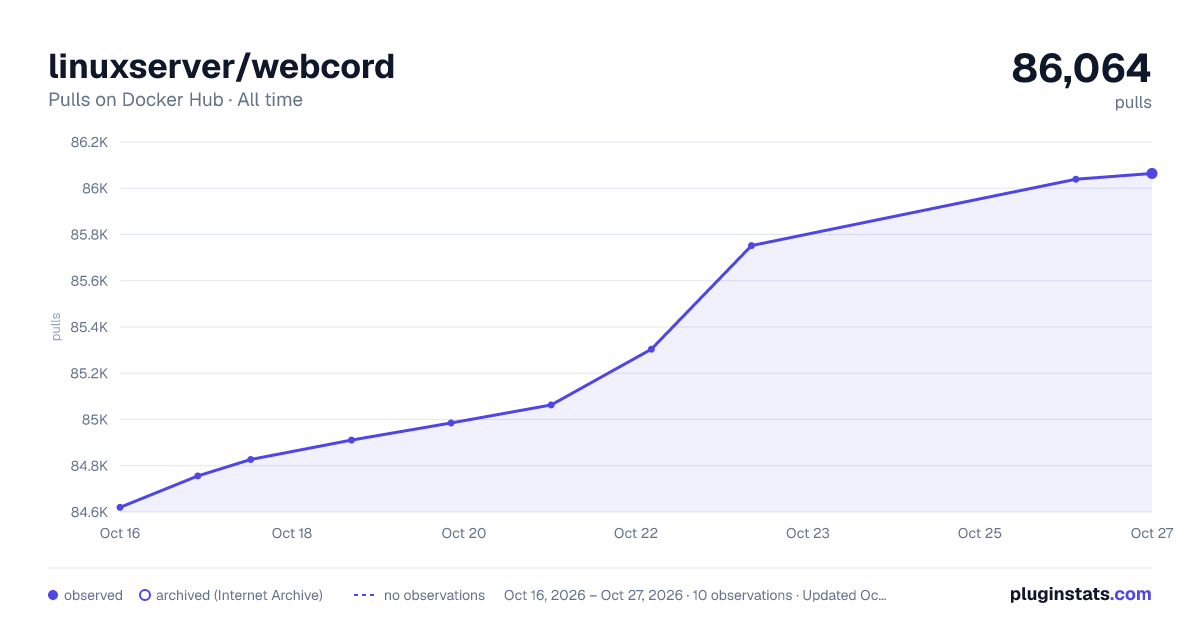Click the archived legend hollow circle icon
Screen dimensions: 1200x630
pyautogui.click(x=145, y=595)
